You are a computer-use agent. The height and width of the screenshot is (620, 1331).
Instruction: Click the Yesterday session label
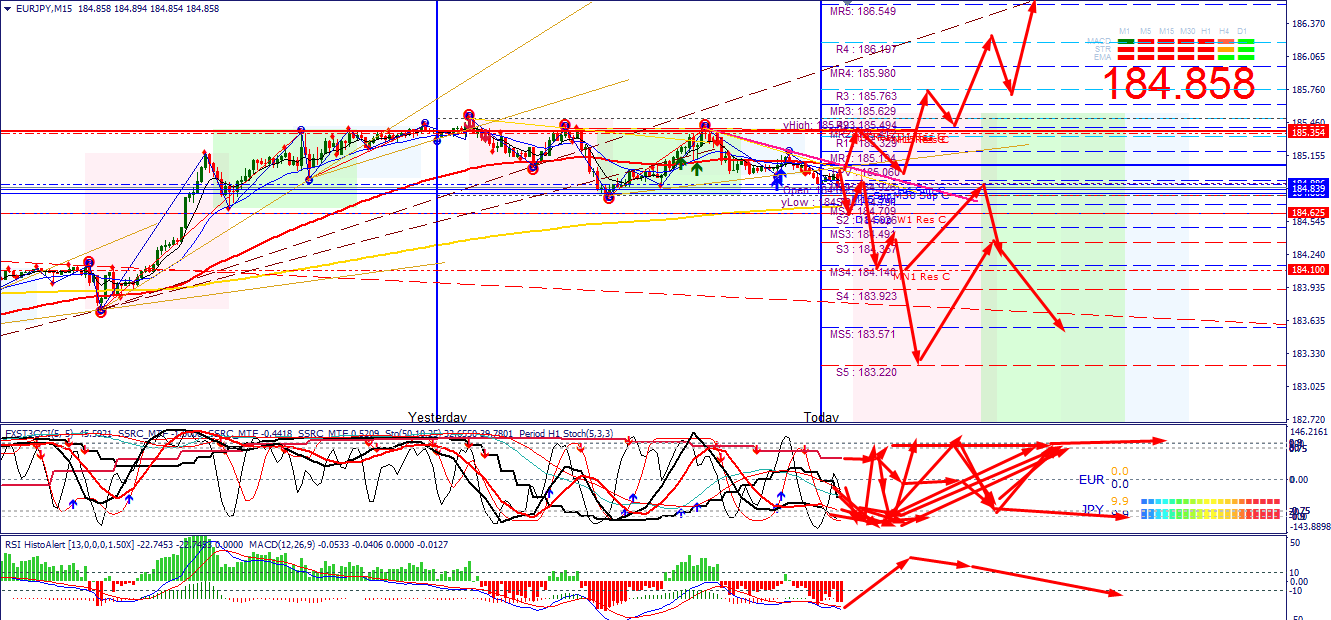(438, 416)
